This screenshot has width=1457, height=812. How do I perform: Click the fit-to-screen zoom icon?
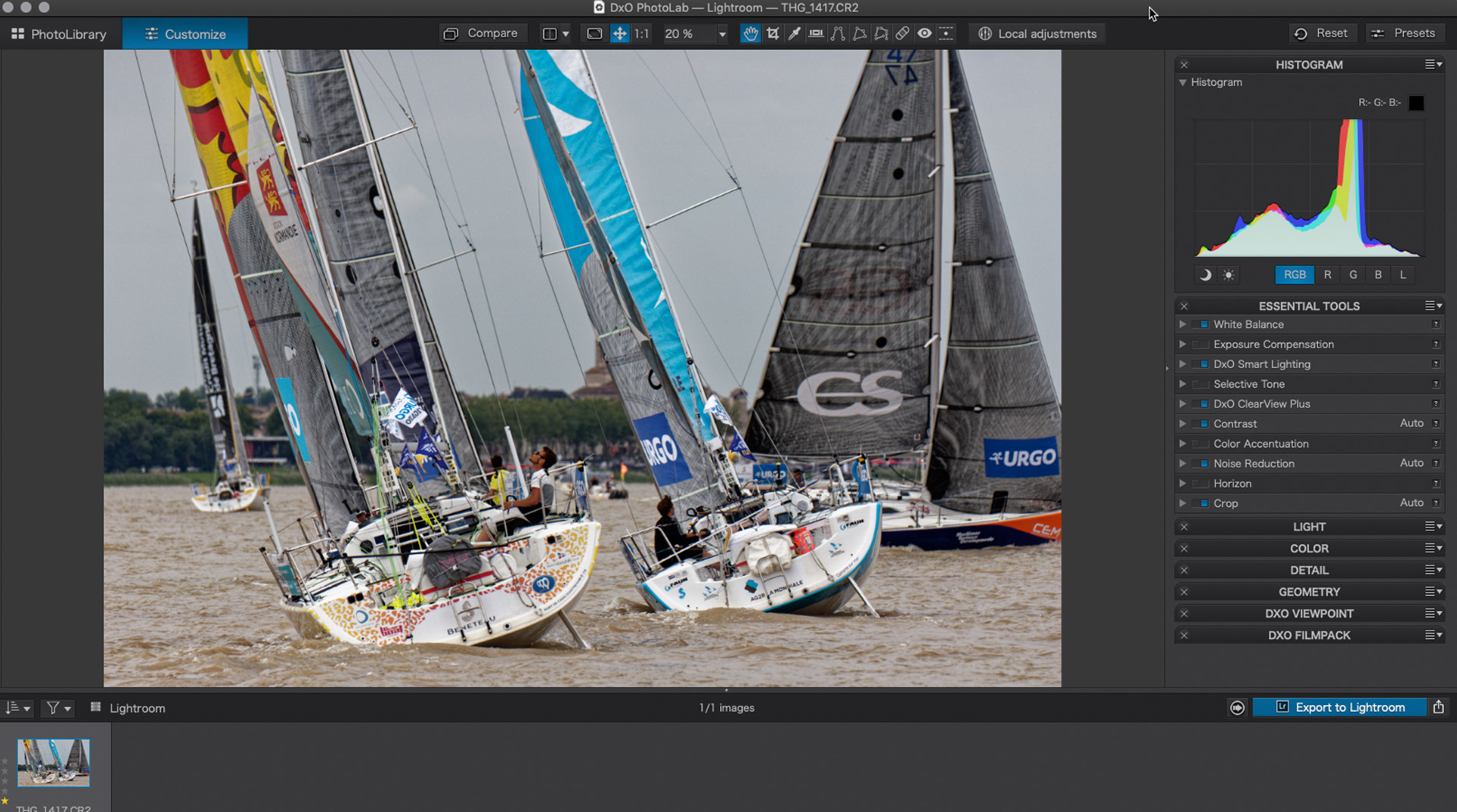pyautogui.click(x=594, y=33)
